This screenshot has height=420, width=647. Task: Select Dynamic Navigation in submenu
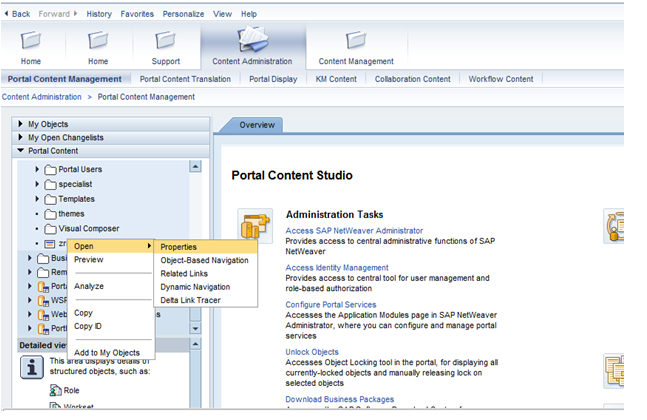click(x=195, y=287)
